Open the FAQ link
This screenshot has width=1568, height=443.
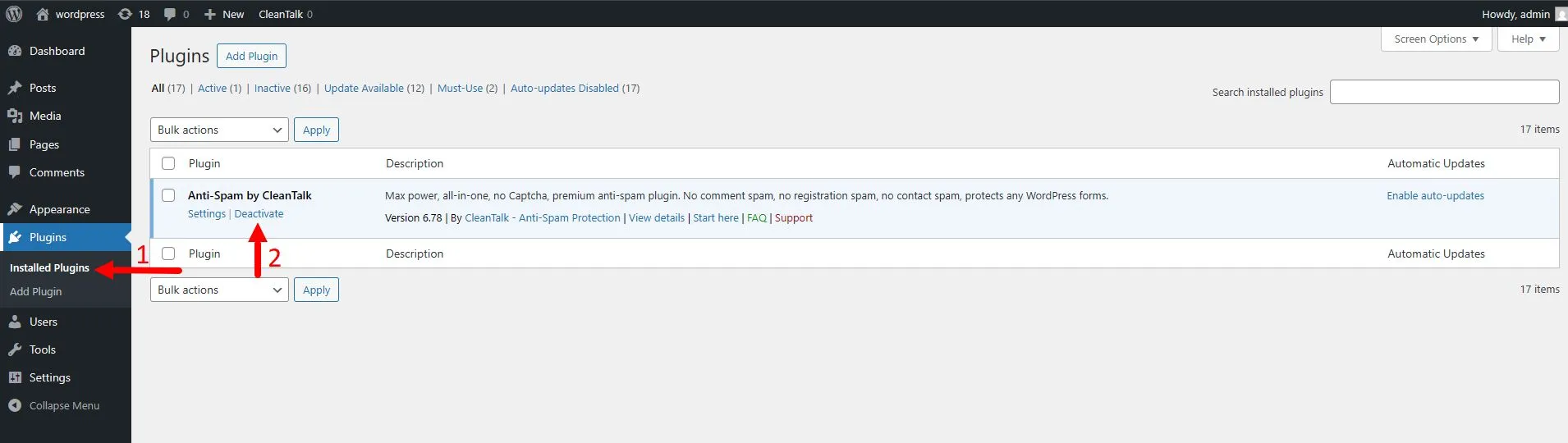pos(757,217)
